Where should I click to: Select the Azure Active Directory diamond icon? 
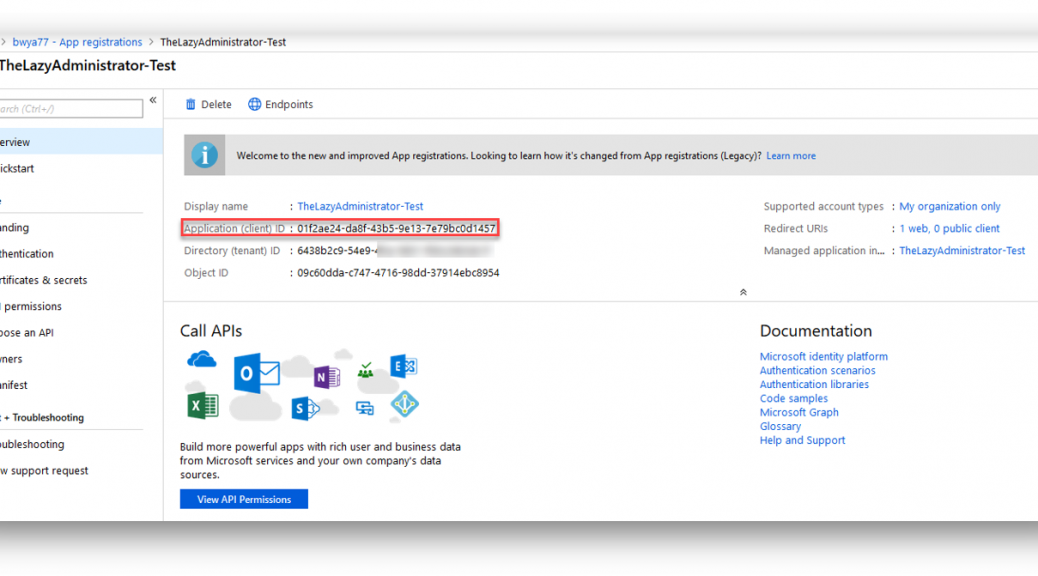[x=404, y=404]
